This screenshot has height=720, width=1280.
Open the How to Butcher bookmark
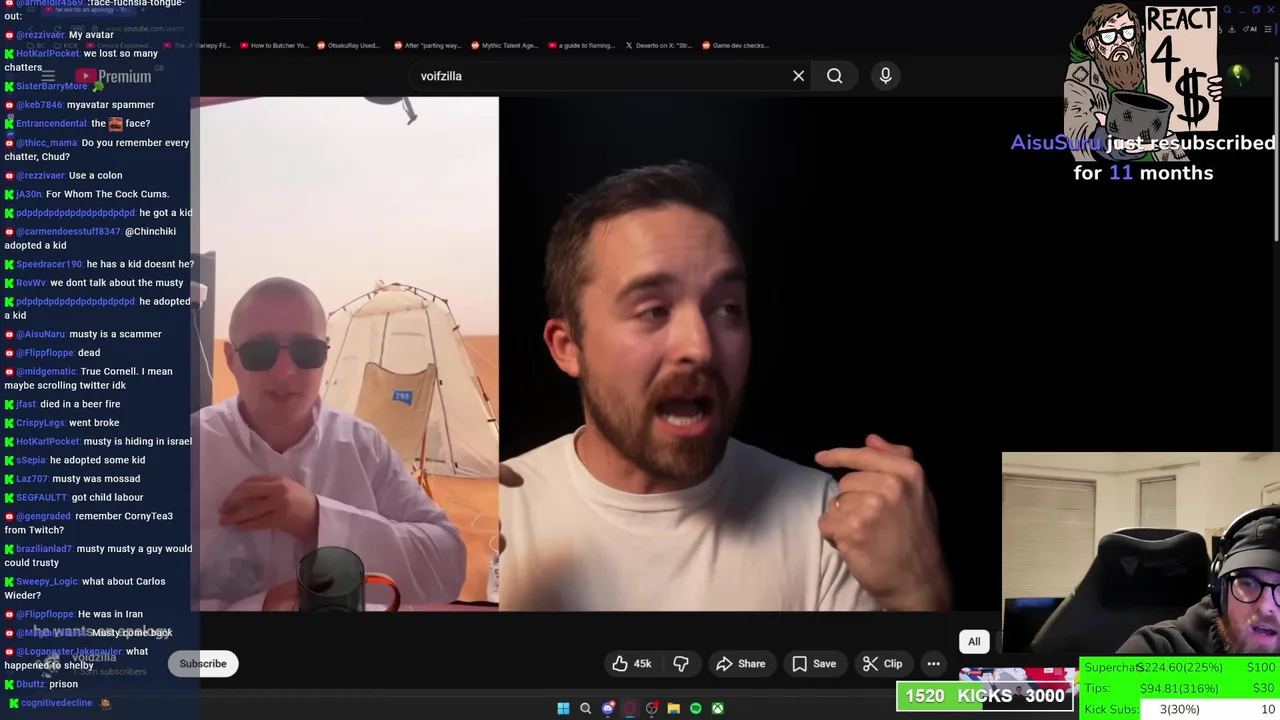click(273, 45)
